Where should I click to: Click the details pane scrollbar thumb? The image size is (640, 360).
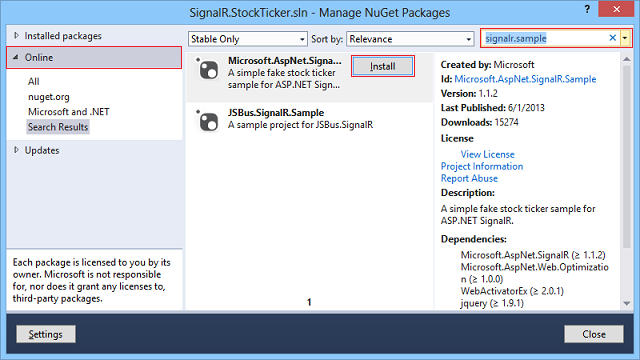point(627,156)
